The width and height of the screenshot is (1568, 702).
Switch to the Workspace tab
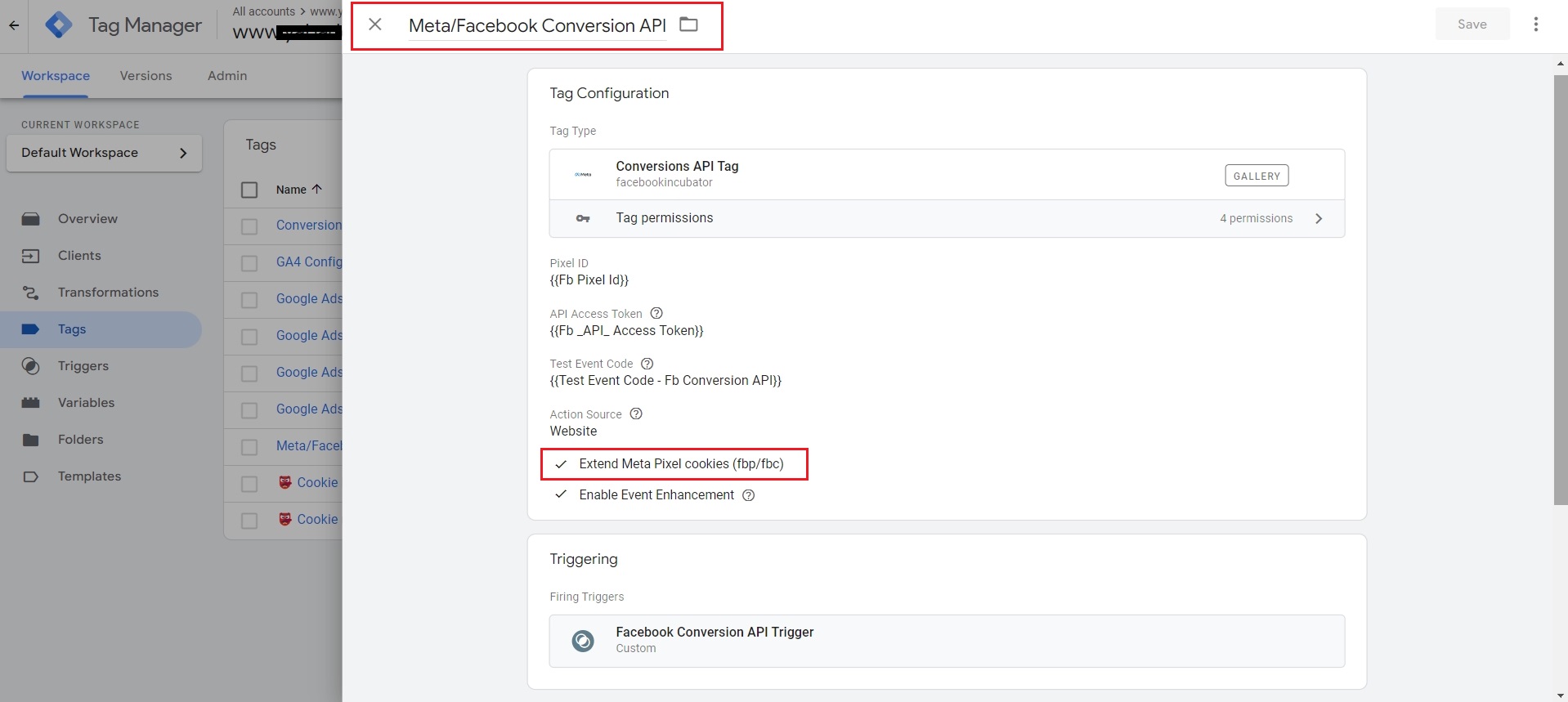[56, 76]
